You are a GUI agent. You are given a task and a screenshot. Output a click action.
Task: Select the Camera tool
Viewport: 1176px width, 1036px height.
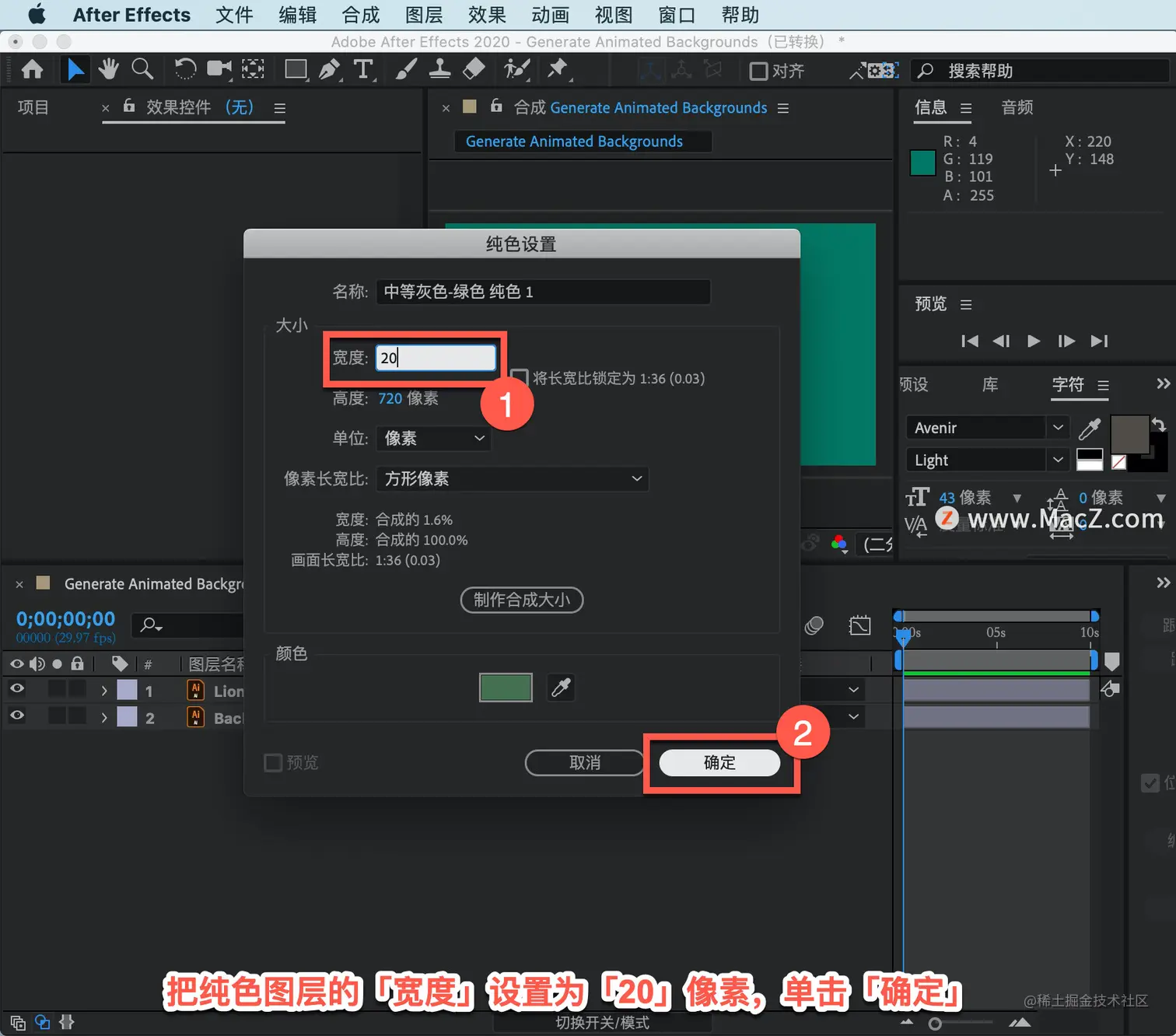(x=219, y=70)
